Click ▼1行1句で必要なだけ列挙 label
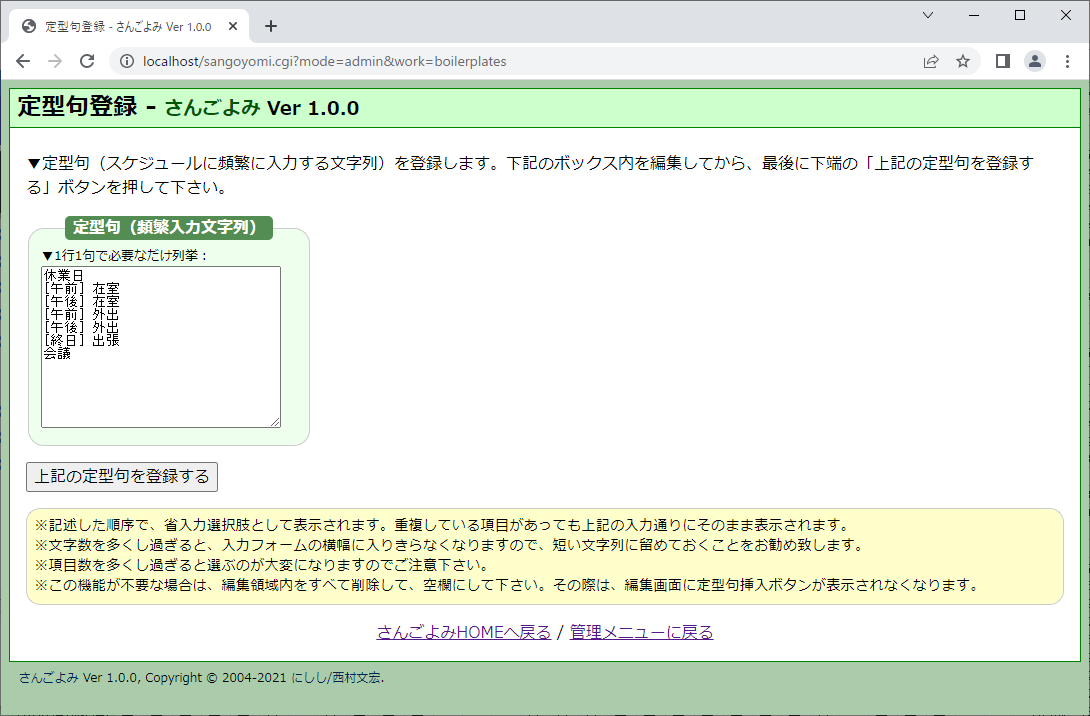This screenshot has height=716, width=1090. (x=125, y=255)
